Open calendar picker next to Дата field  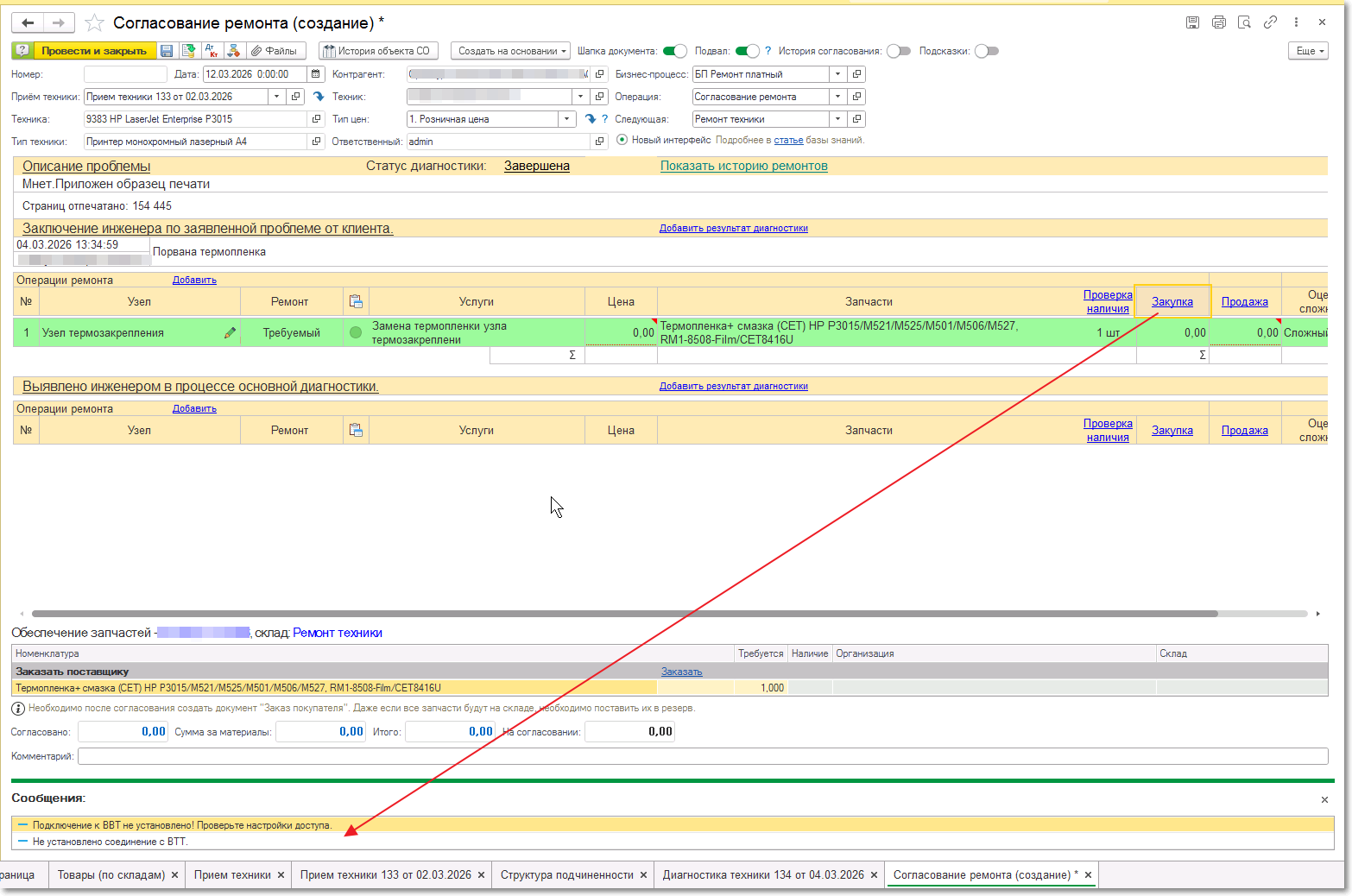click(316, 74)
